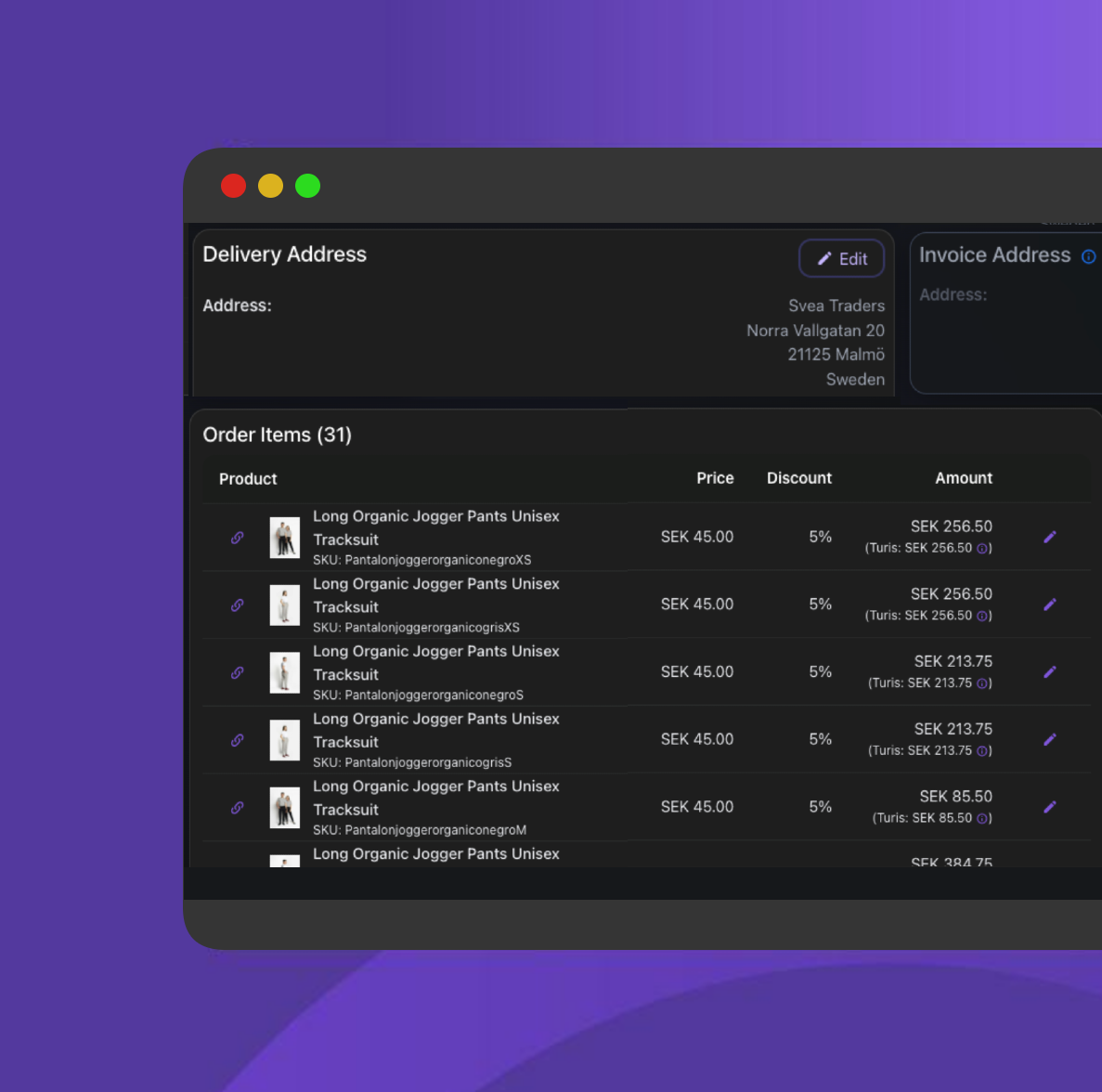Click the Price column header

click(715, 478)
